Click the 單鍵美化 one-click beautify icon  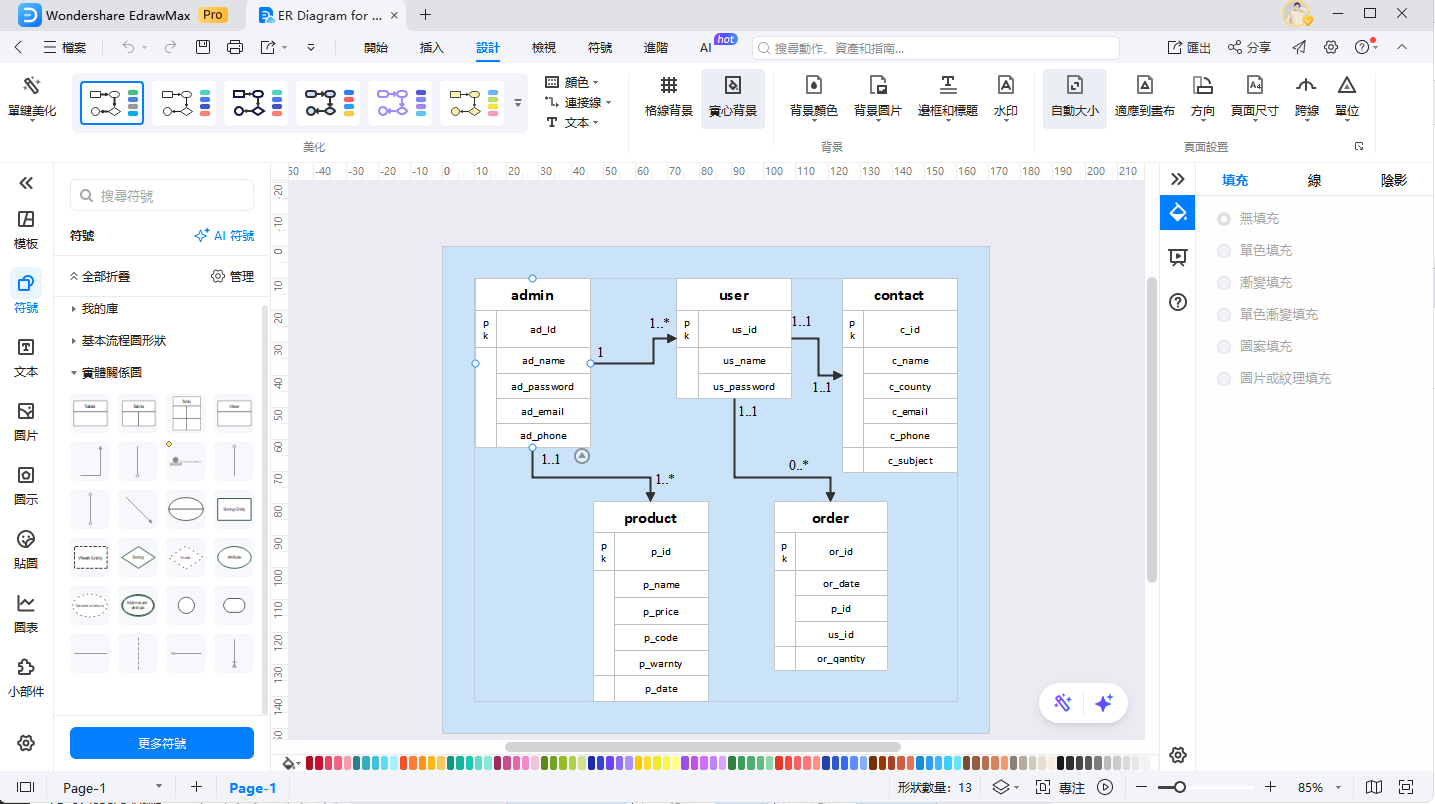point(32,87)
